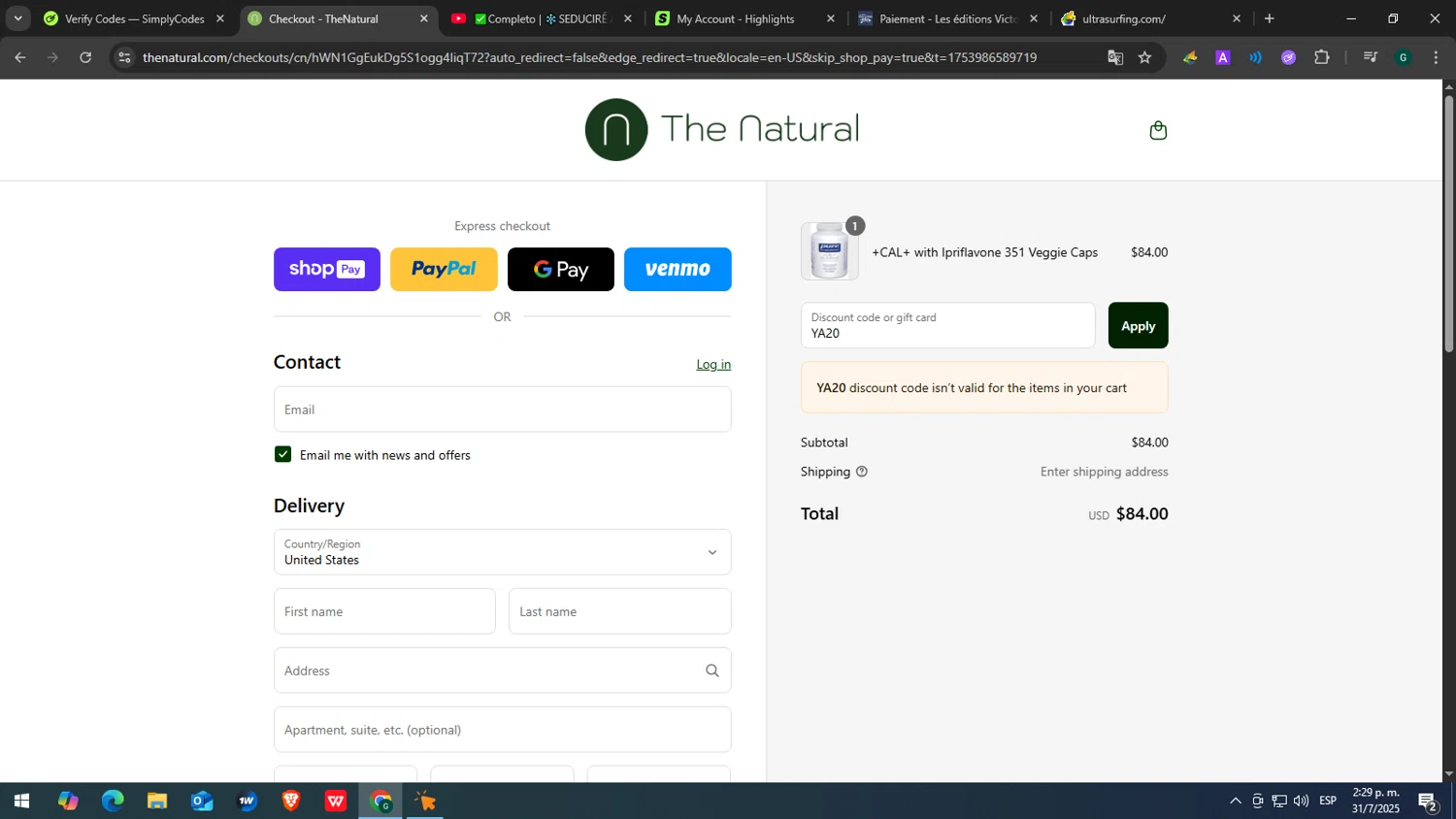Open File Explorer from the taskbar
The height and width of the screenshot is (819, 1456).
[157, 802]
